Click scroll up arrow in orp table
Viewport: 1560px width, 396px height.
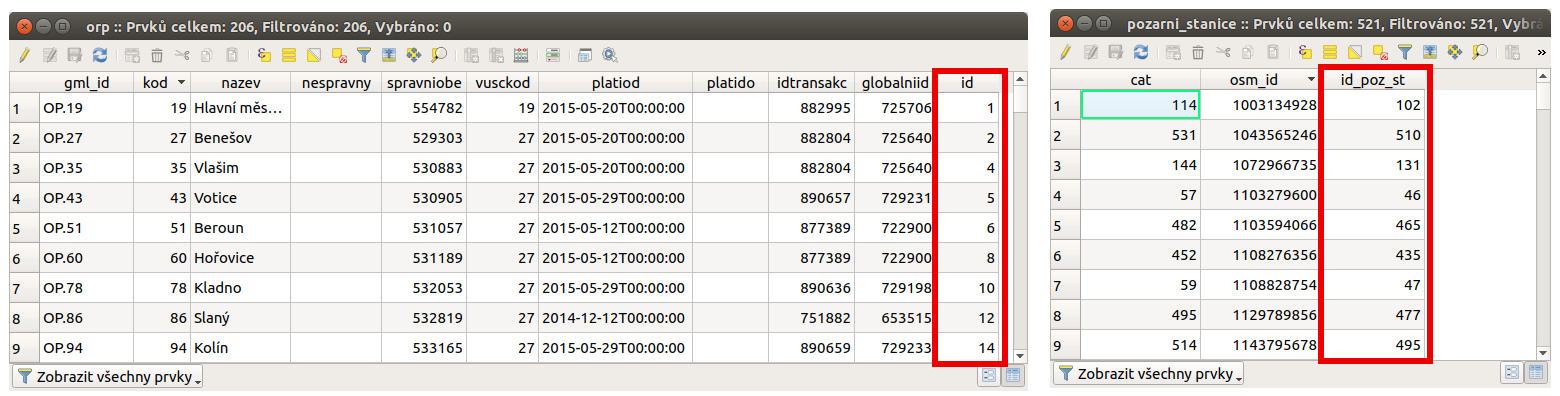coord(1019,79)
